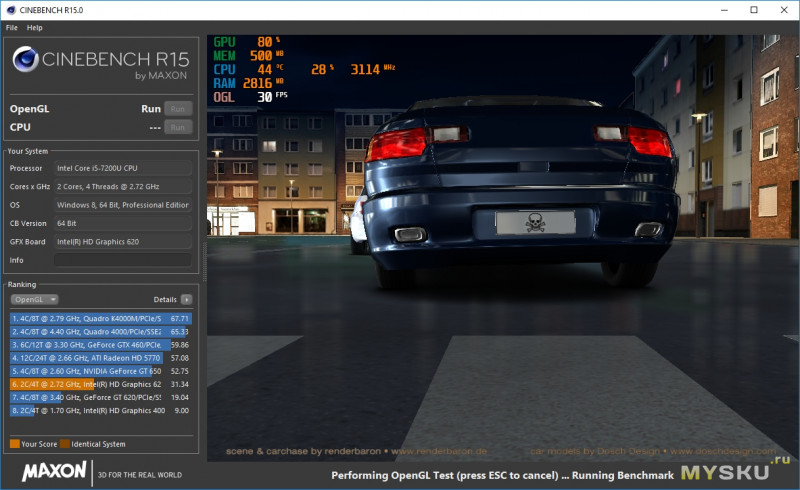Select ranking row 4 ATI Radeon HD 5770
800x490 pixels.
[x=101, y=358]
